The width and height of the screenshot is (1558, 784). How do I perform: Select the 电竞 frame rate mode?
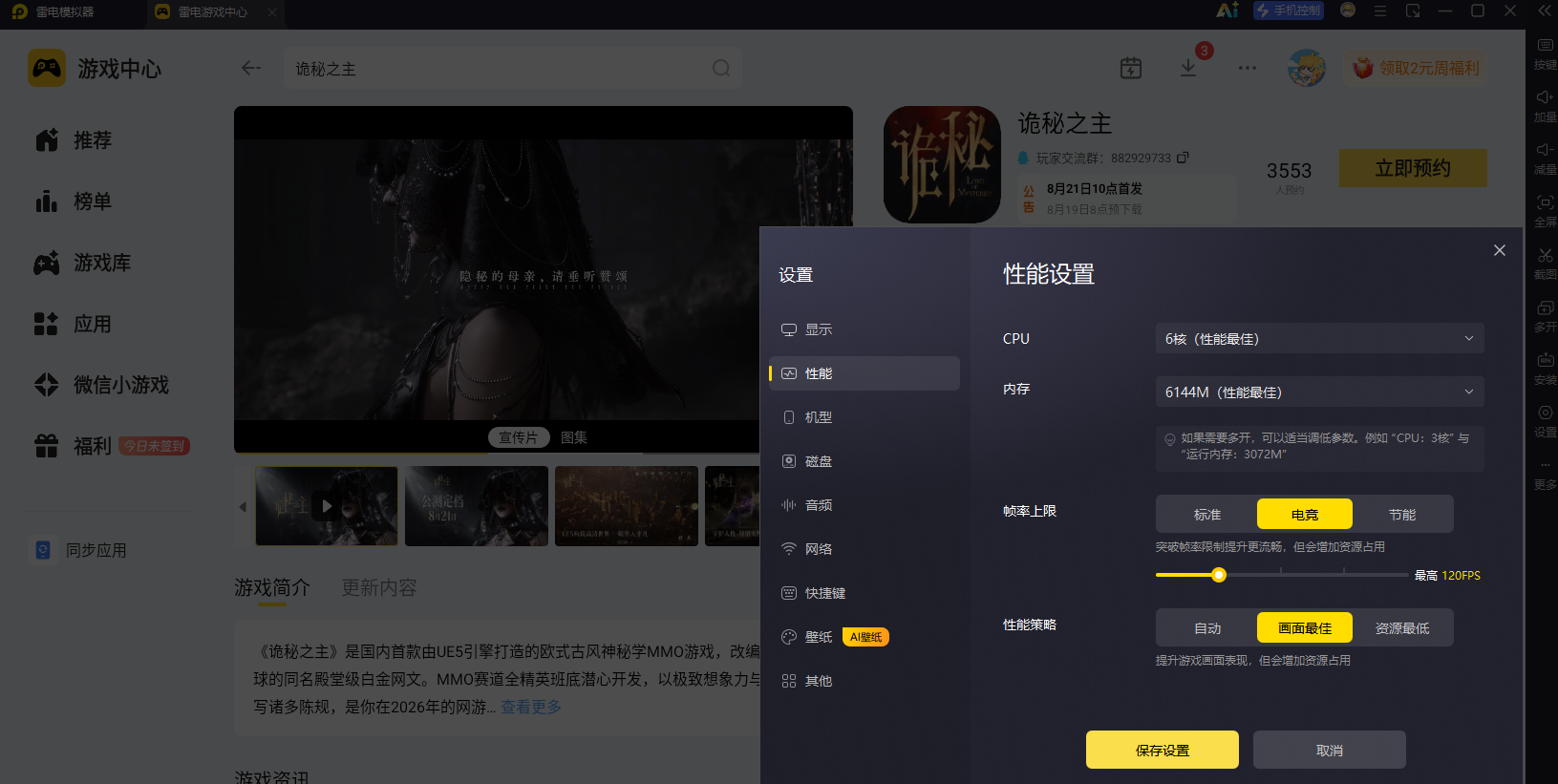click(1305, 514)
